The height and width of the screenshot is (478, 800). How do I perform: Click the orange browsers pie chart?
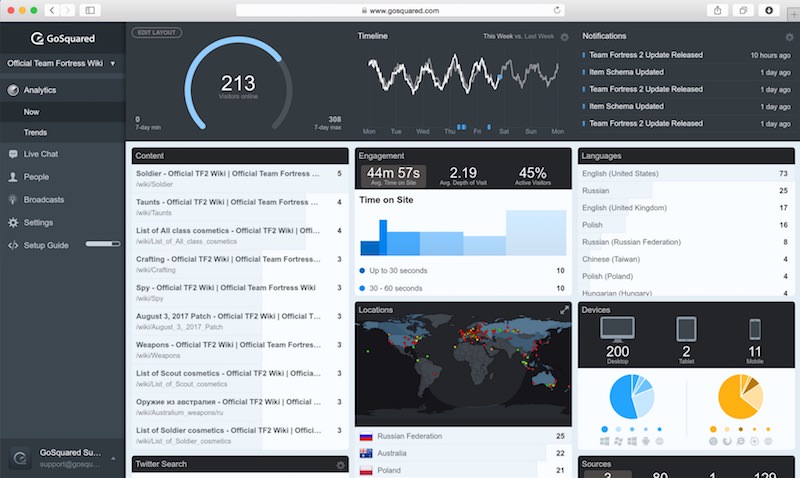(740, 397)
